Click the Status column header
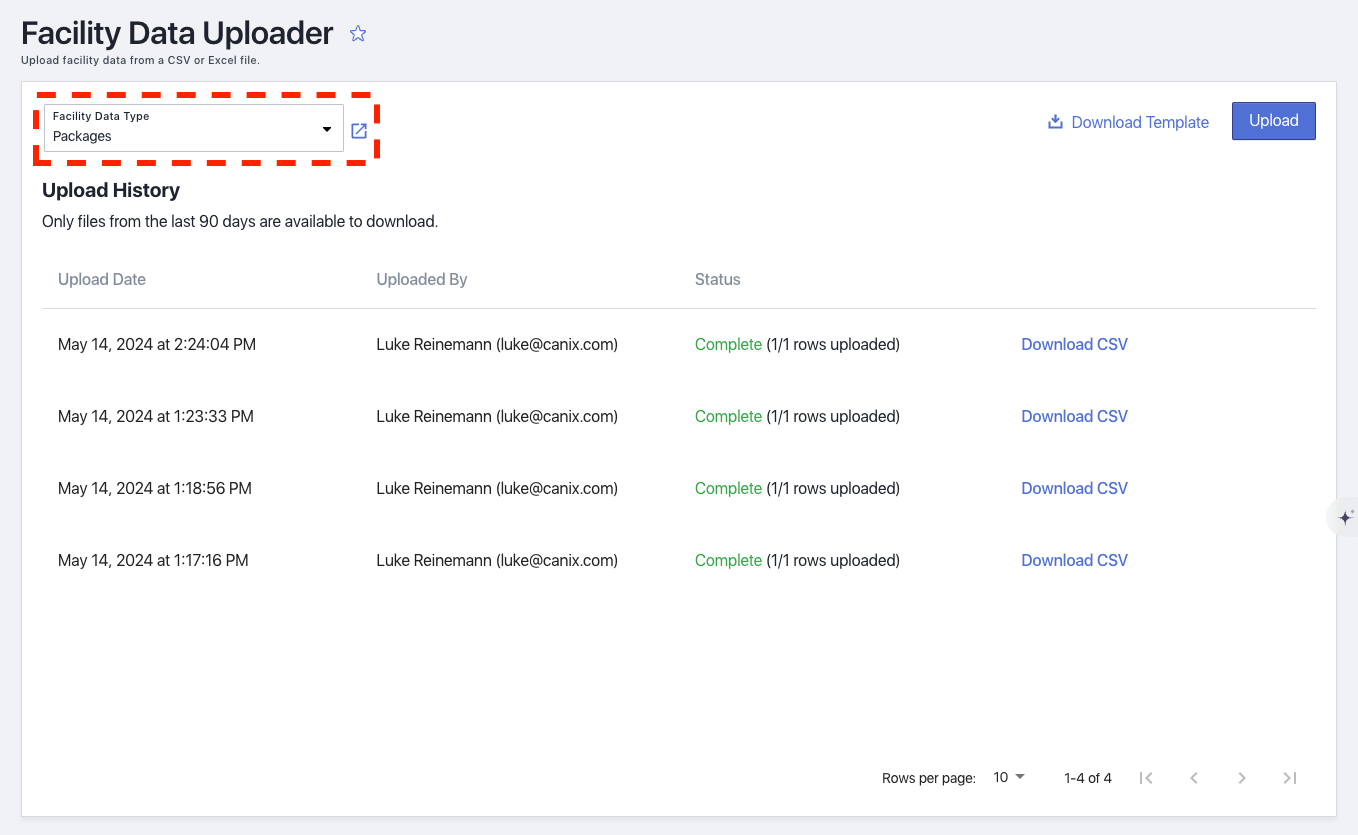1358x835 pixels. tap(718, 279)
